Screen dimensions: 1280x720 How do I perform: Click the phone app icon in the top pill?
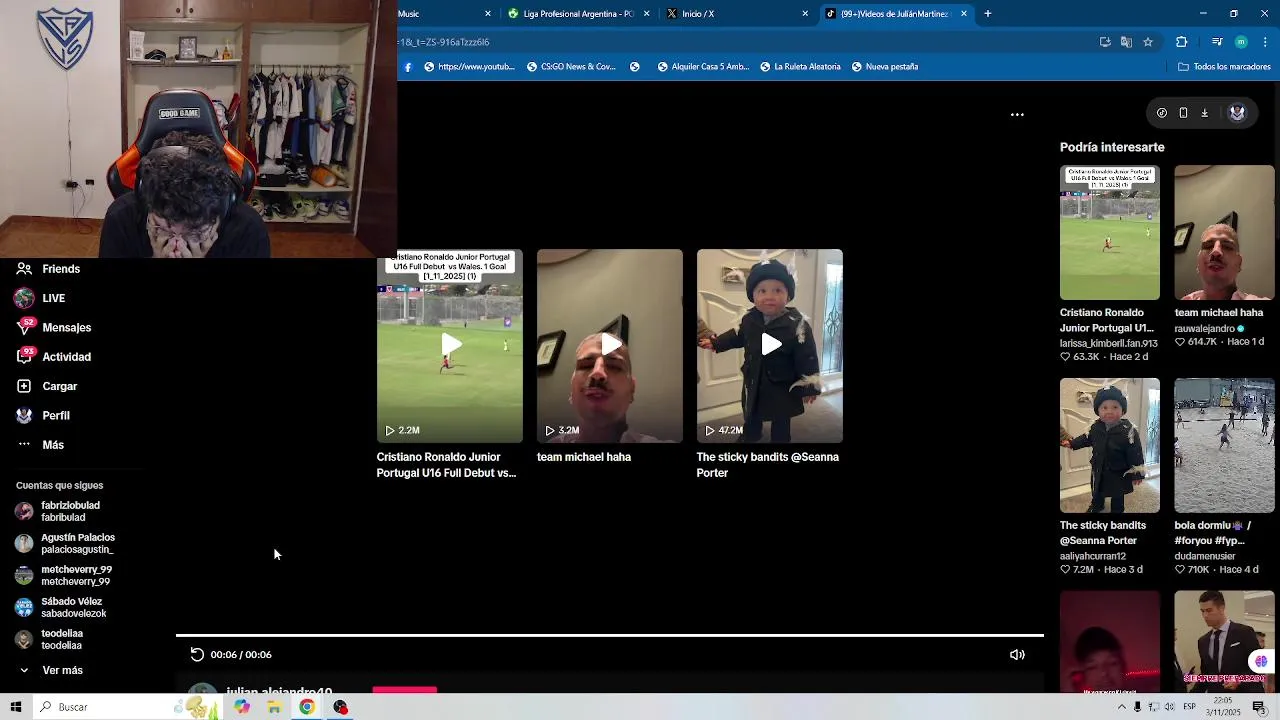(x=1183, y=113)
